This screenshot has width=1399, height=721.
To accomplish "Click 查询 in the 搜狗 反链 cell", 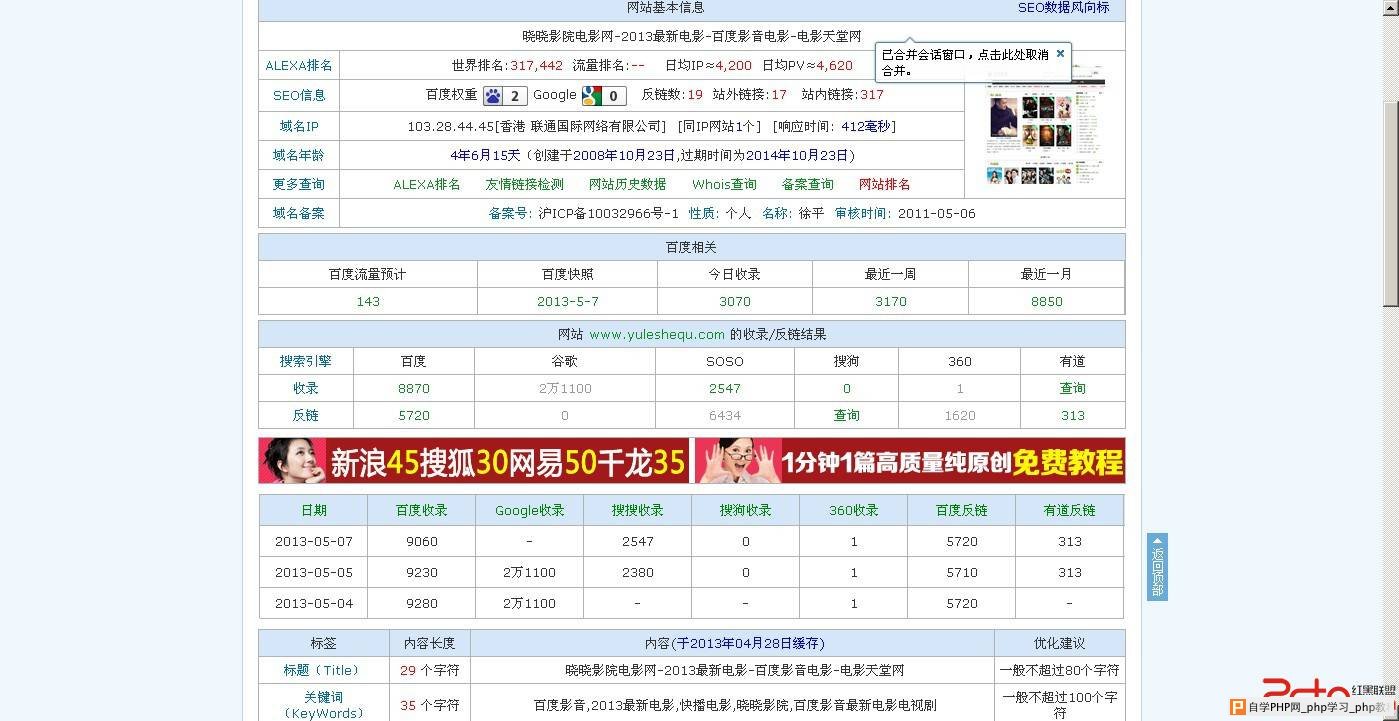I will click(846, 415).
